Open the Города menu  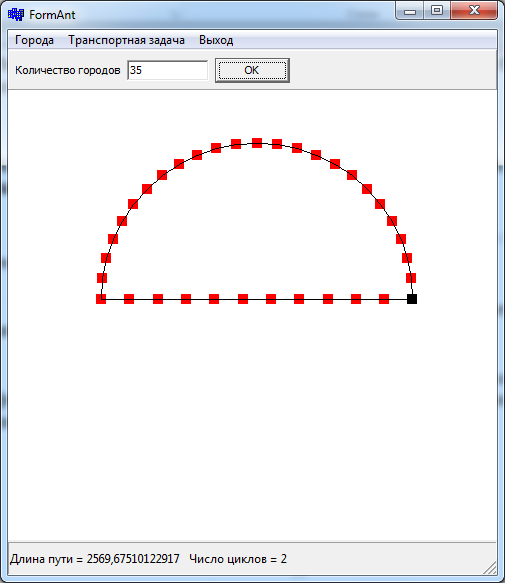coord(34,40)
